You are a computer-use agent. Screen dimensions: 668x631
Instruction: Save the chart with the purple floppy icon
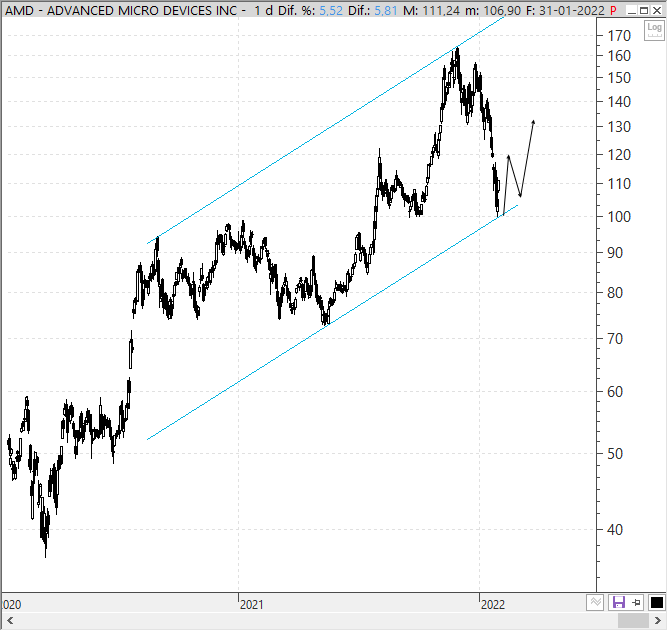[618, 602]
